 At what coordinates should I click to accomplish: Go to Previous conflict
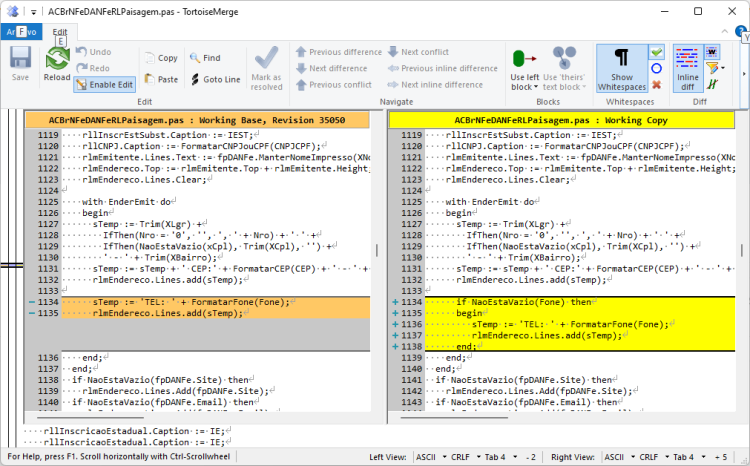coord(334,84)
